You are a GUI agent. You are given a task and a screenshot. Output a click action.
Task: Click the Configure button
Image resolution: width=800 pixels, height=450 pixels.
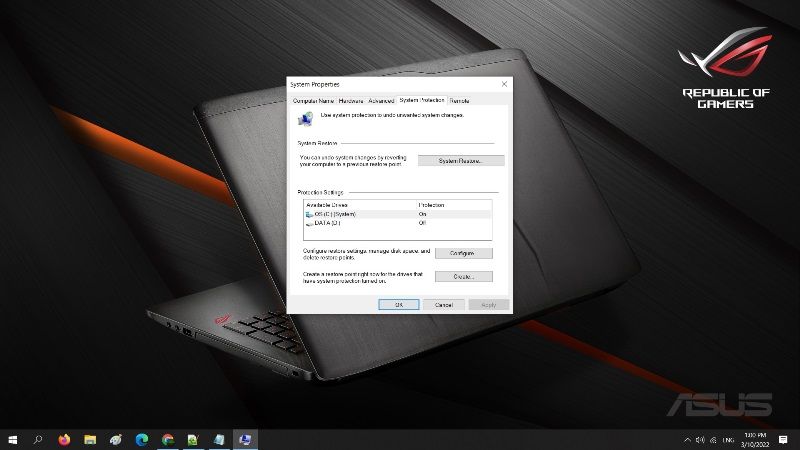tap(464, 253)
